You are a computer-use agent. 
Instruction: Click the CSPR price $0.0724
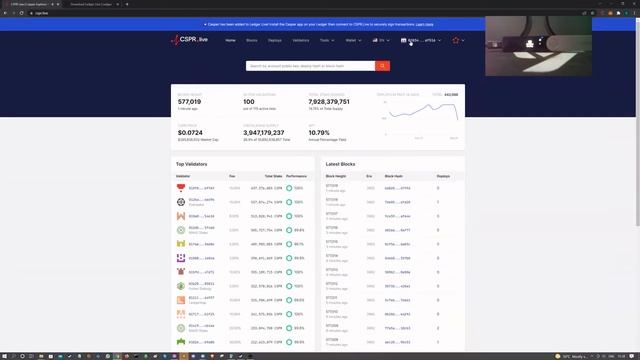190,133
